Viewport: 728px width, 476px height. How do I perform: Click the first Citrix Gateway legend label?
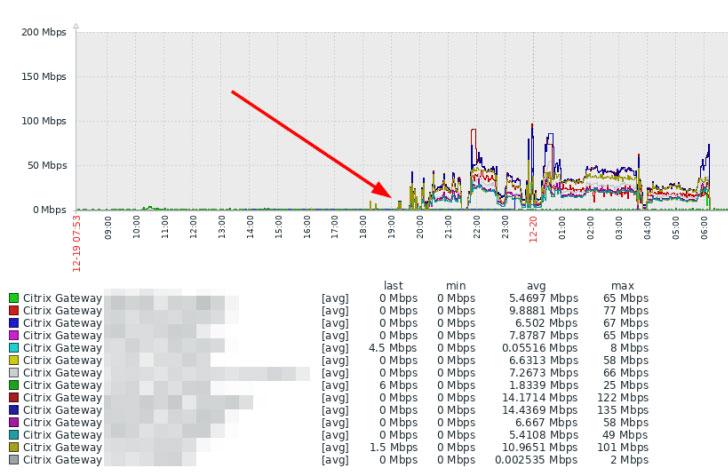pos(62,298)
